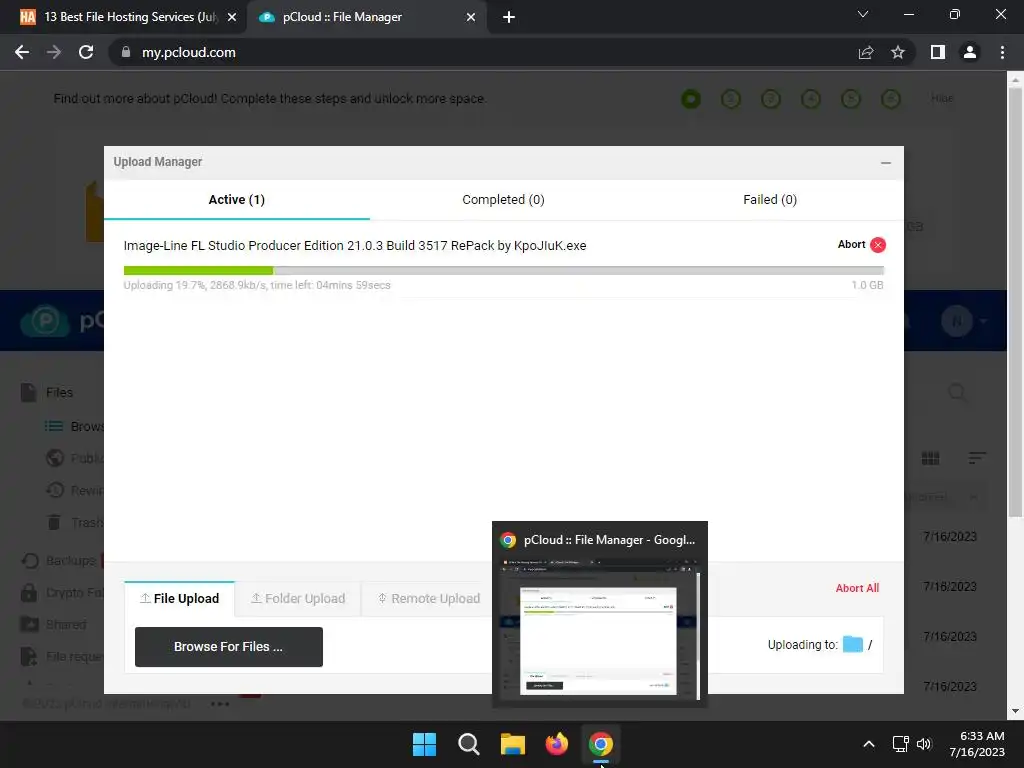Switch to the Completed (0) tab
Screen dimensions: 1024x768
point(503,200)
